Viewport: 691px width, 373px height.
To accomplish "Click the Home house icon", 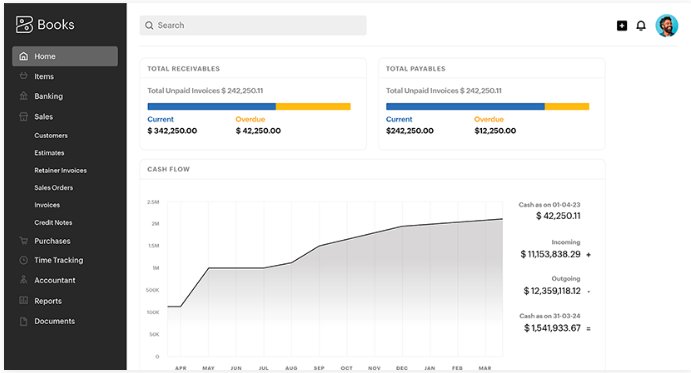I will tap(24, 56).
